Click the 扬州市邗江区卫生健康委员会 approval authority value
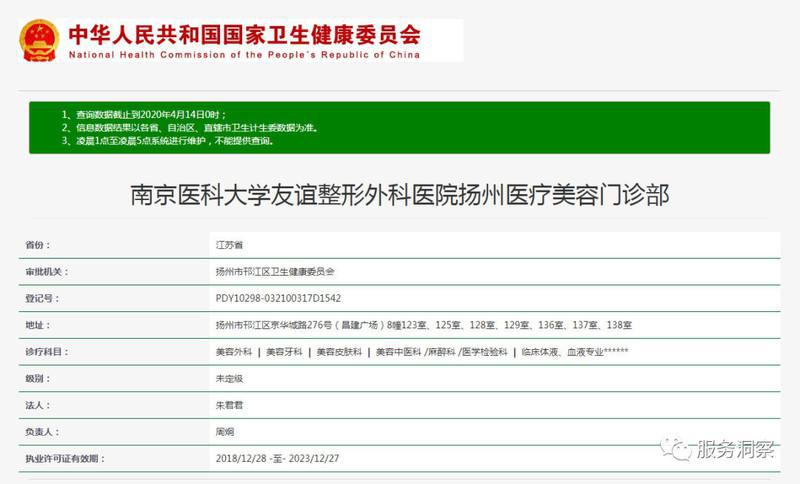800x484 pixels. 275,271
